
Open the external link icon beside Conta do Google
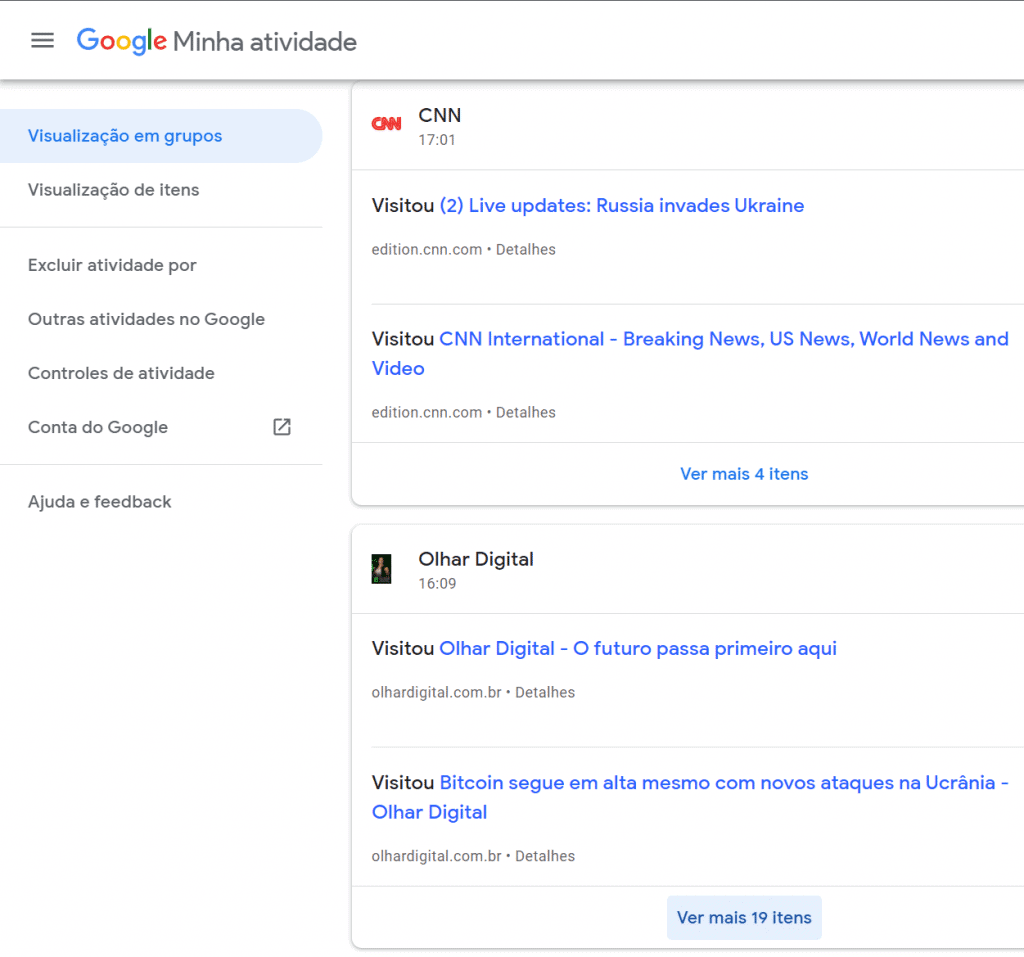(281, 427)
